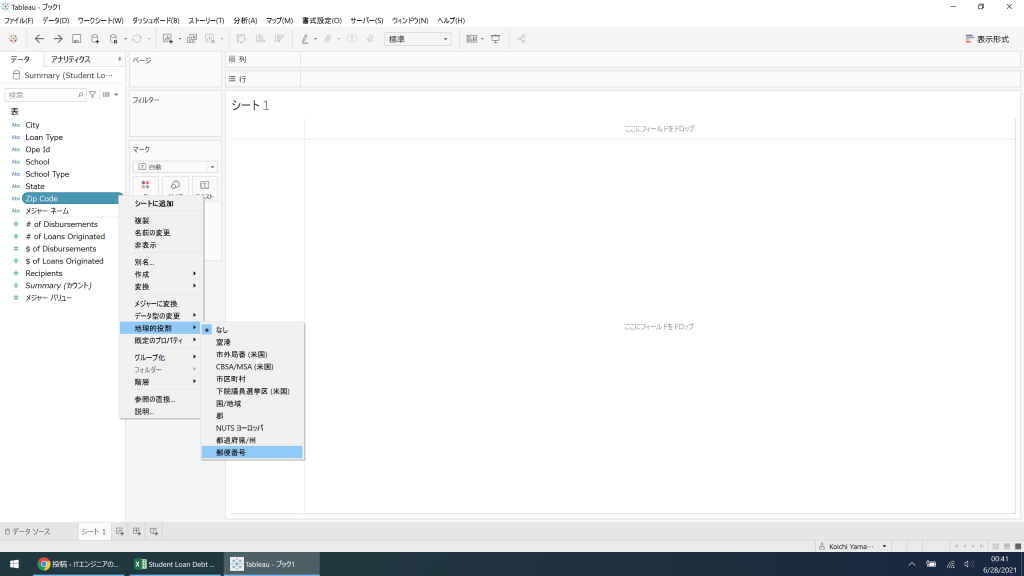Viewport: 1024px width, 576px height.
Task: Open the ファイル(F) menu
Action: coord(19,21)
